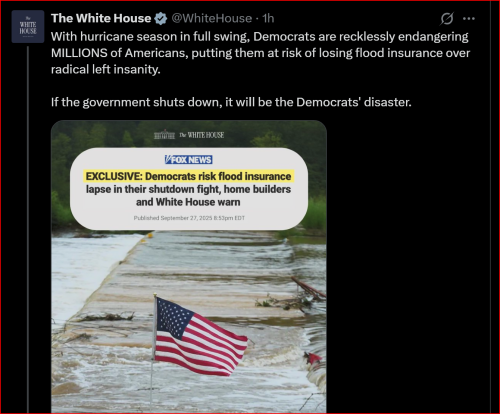Click the White House watermark logo in image
The width and height of the screenshot is (500, 414).
pos(189,135)
